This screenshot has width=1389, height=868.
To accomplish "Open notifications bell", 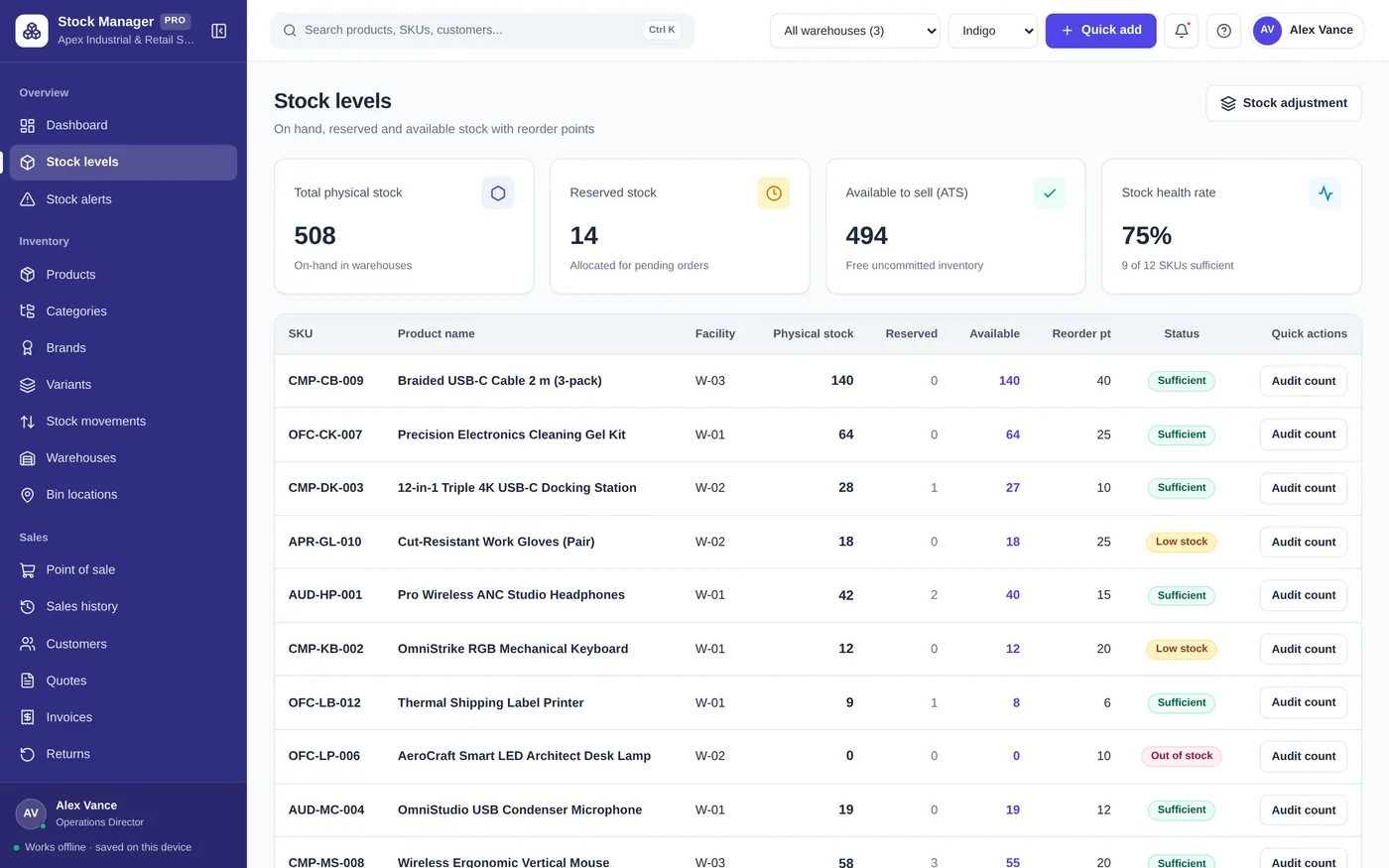I will [x=1182, y=31].
